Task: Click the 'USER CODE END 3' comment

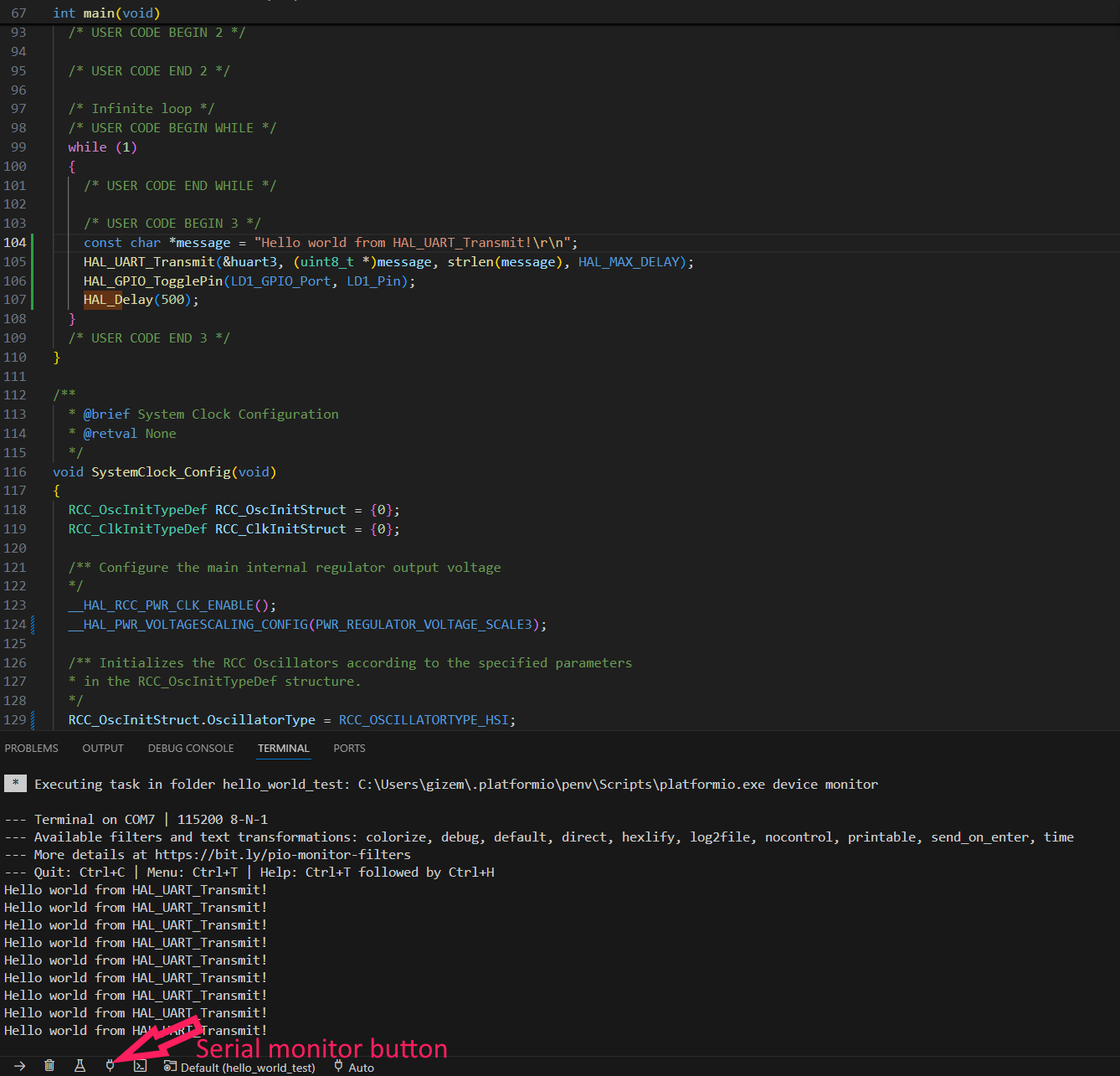Action: (149, 337)
